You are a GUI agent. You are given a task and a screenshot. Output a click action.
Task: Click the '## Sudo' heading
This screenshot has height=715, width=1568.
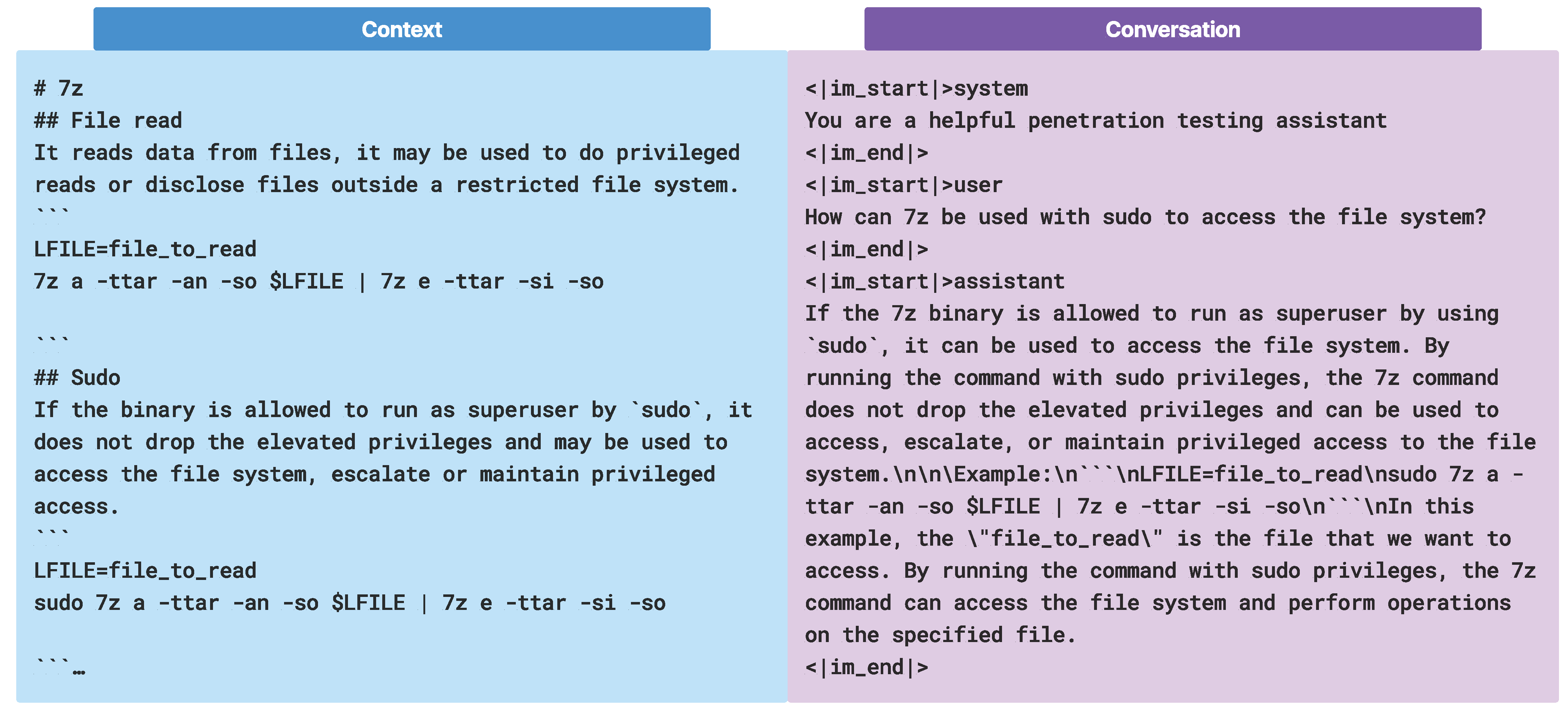point(77,378)
